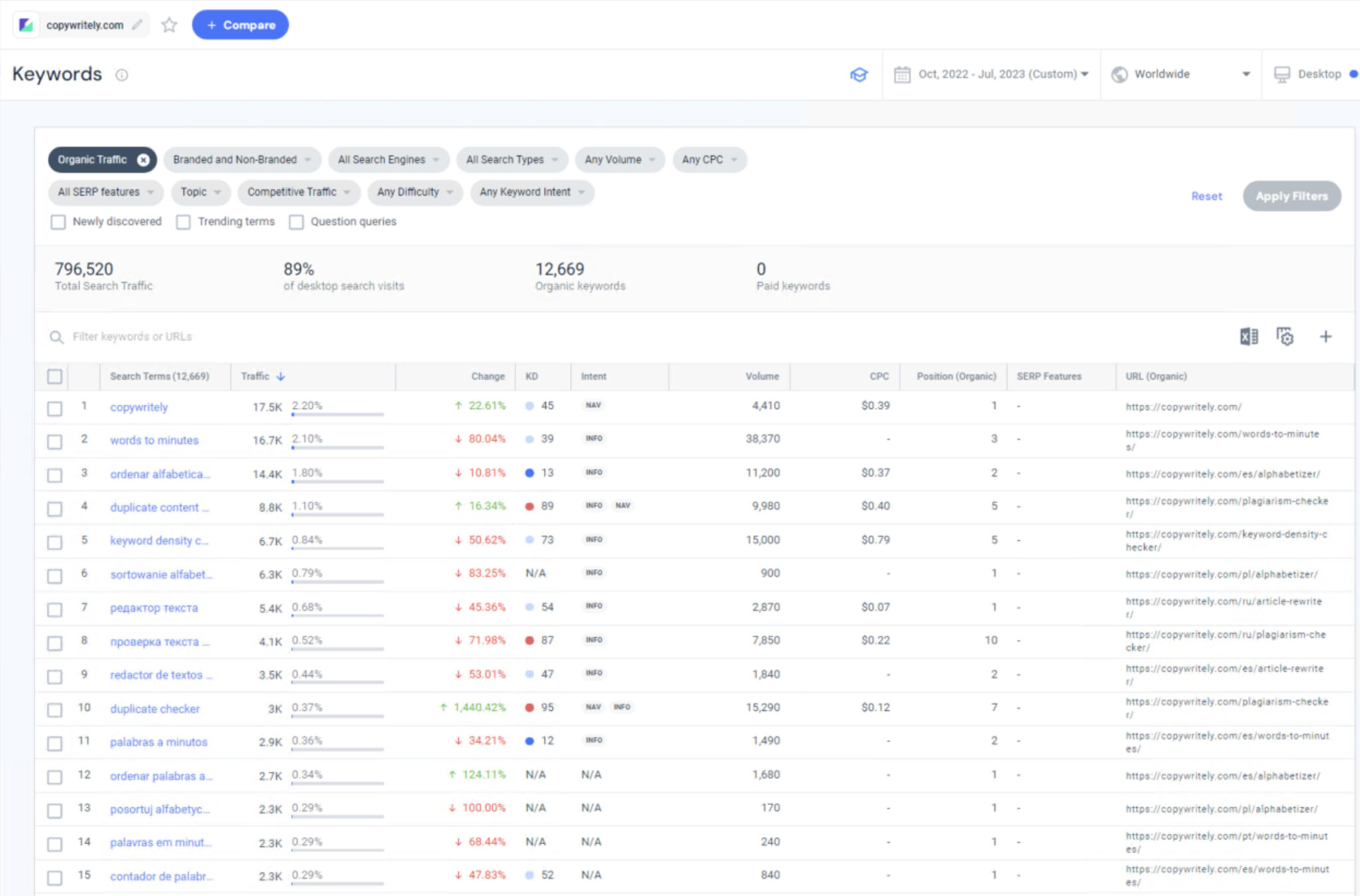Export keywords to Excel
The image size is (1360, 896).
1248,336
